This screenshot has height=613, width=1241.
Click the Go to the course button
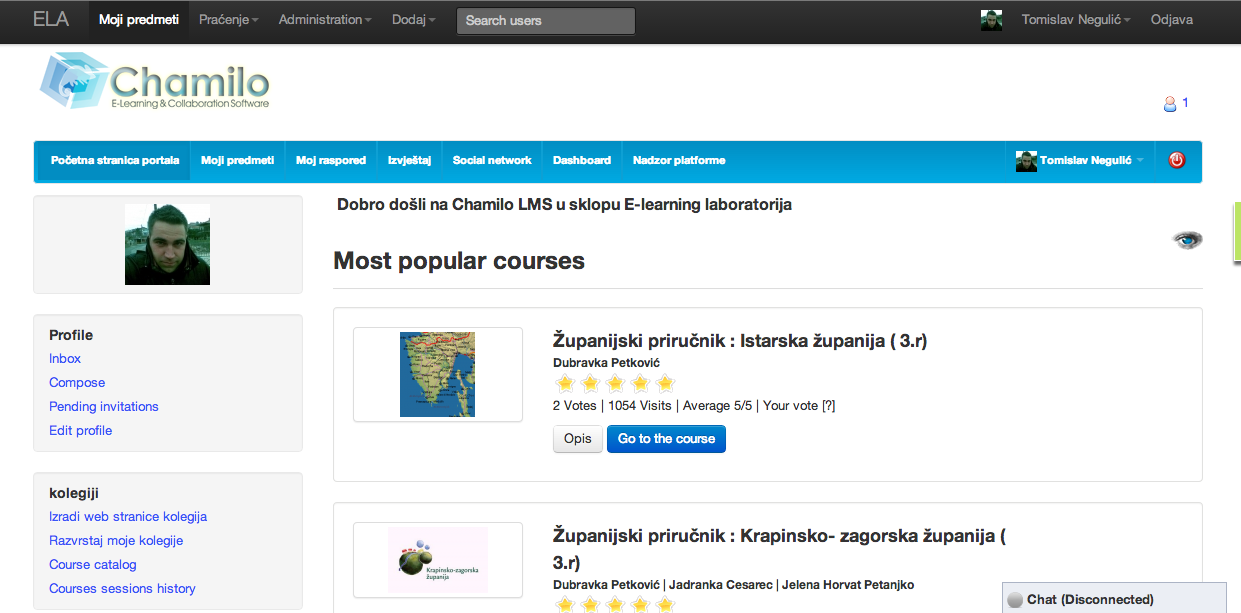666,439
